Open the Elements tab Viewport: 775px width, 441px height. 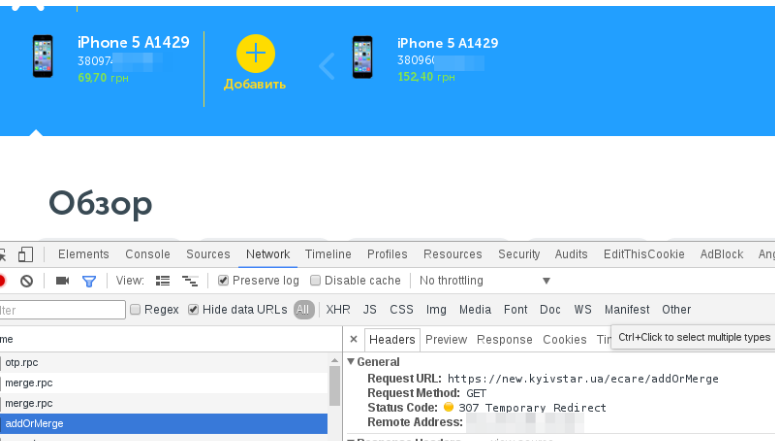click(84, 254)
